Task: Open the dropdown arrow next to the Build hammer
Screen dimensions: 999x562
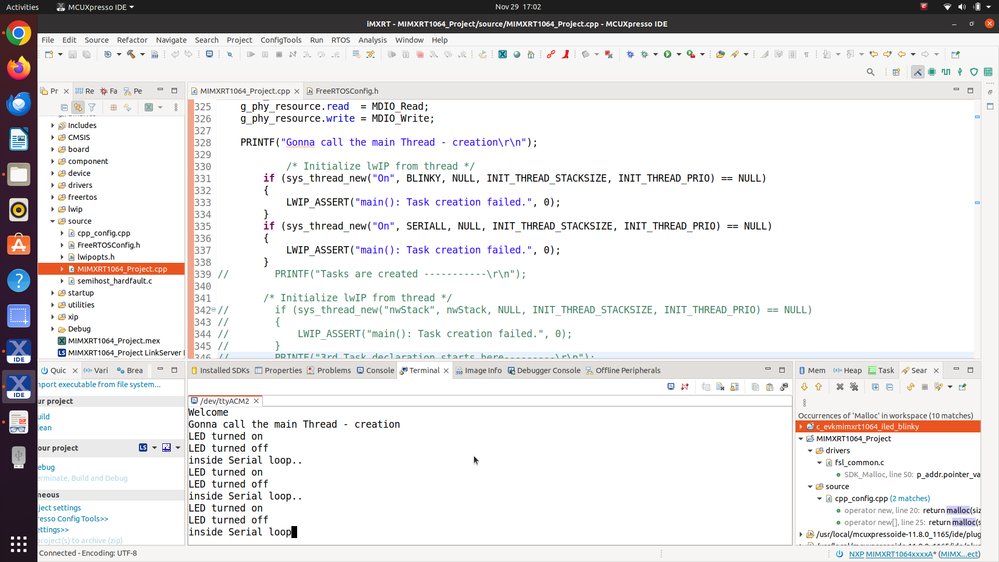Action: (x=142, y=55)
